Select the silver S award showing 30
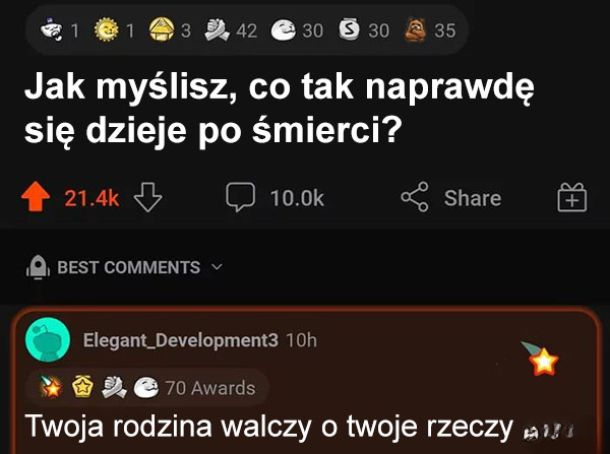610x454 pixels. (348, 30)
